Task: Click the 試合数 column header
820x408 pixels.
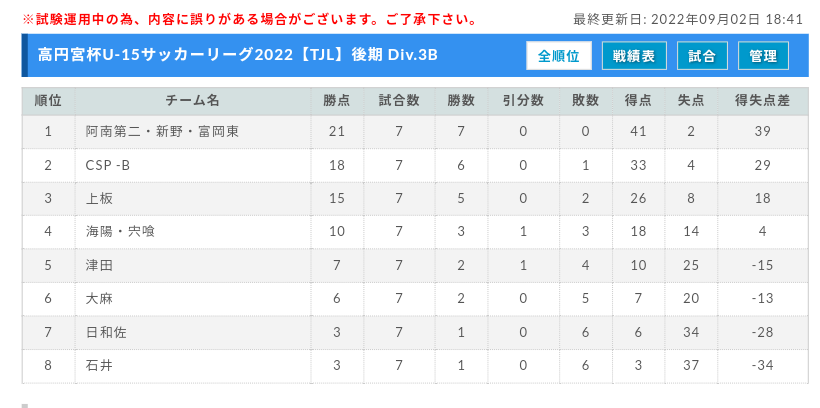Action: [399, 101]
